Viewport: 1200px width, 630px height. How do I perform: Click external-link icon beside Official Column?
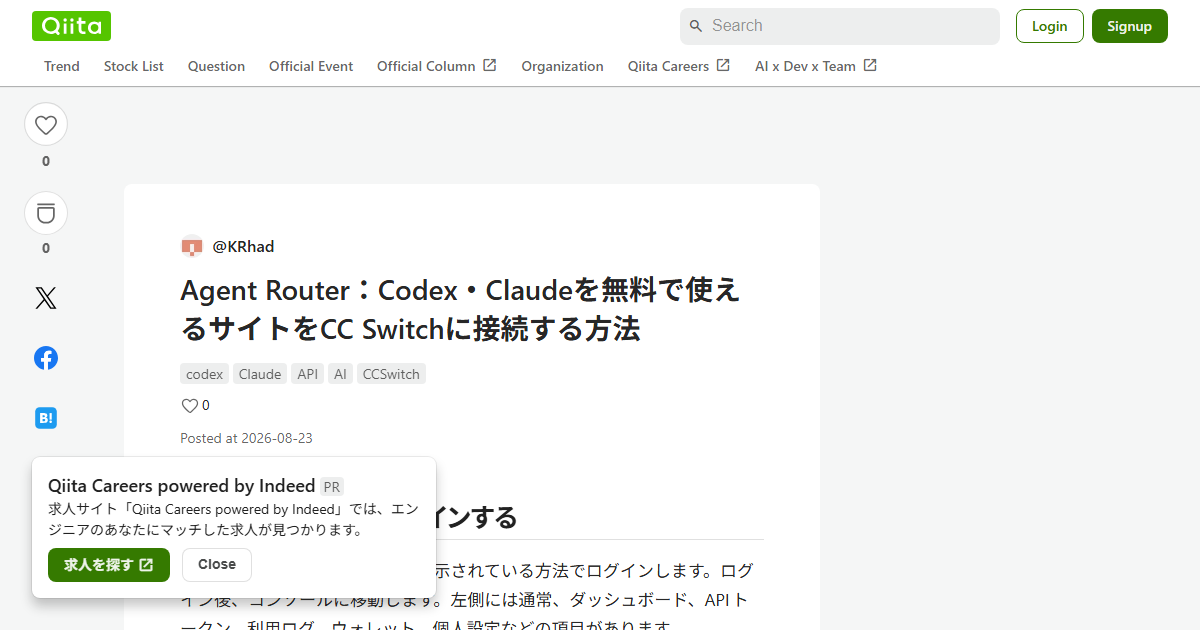tap(490, 65)
